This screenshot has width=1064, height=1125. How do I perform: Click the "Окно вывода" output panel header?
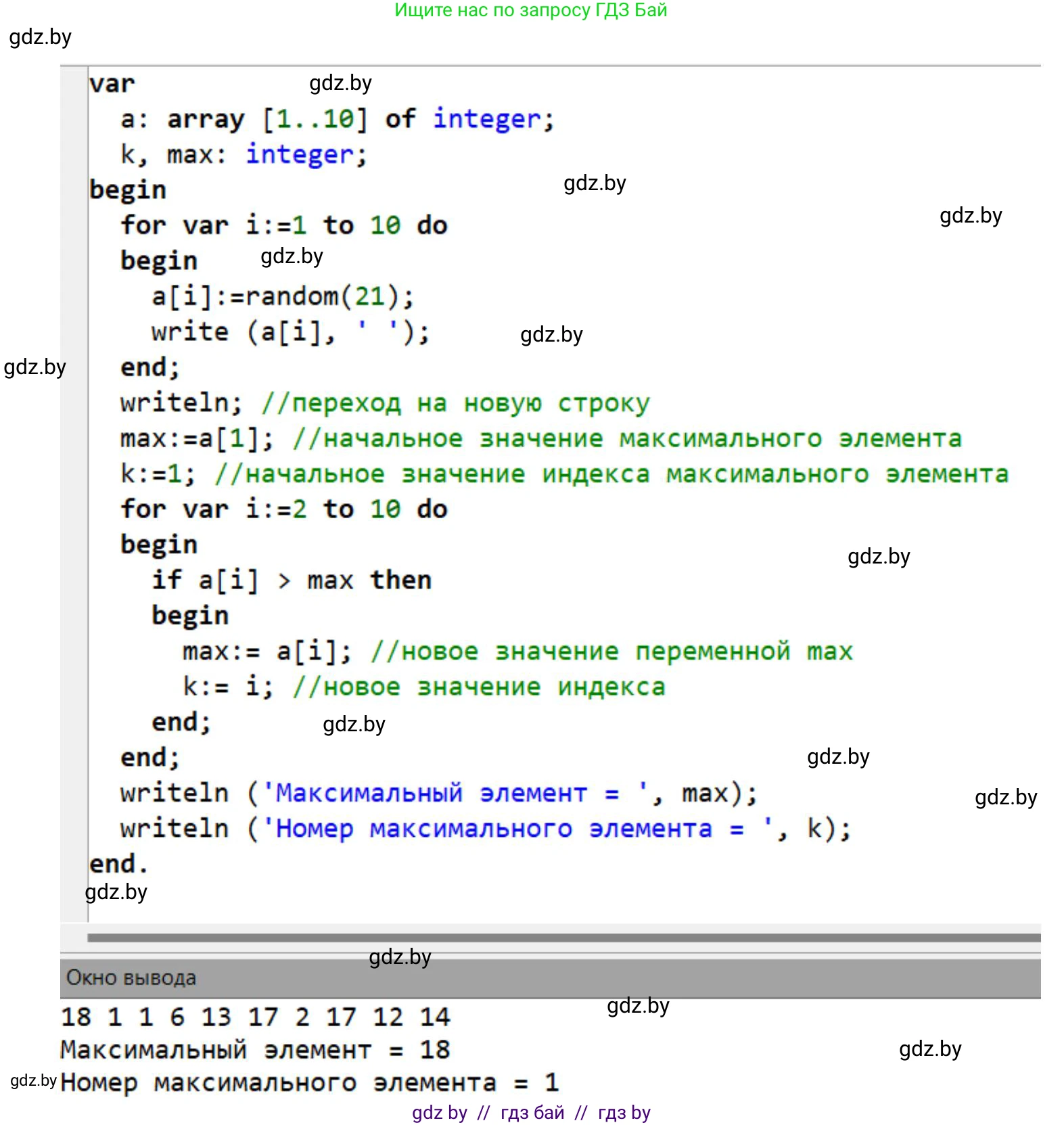pyautogui.click(x=131, y=978)
